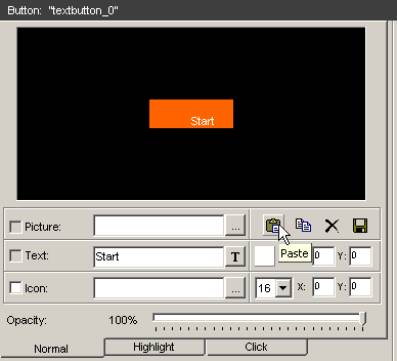The height and width of the screenshot is (361, 397).
Task: Click the black X delete icon
Action: 332,226
